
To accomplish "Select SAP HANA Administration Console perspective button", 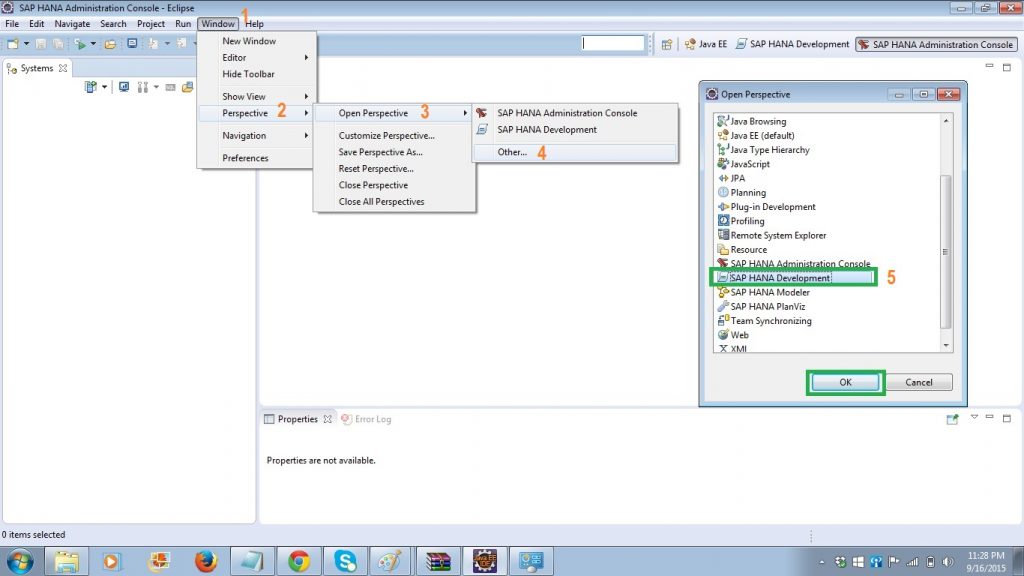I will coord(936,44).
